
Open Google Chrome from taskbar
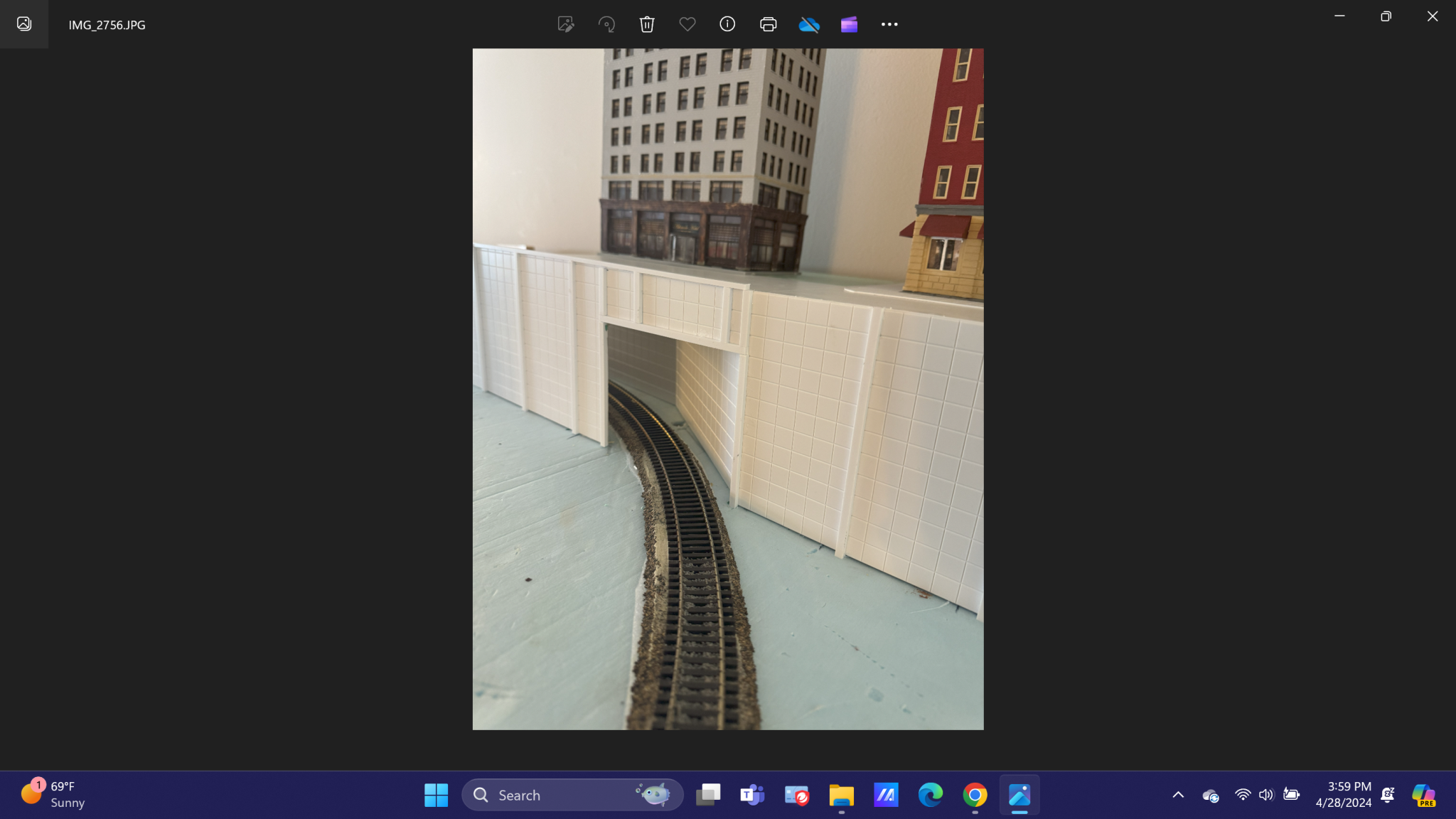[975, 795]
